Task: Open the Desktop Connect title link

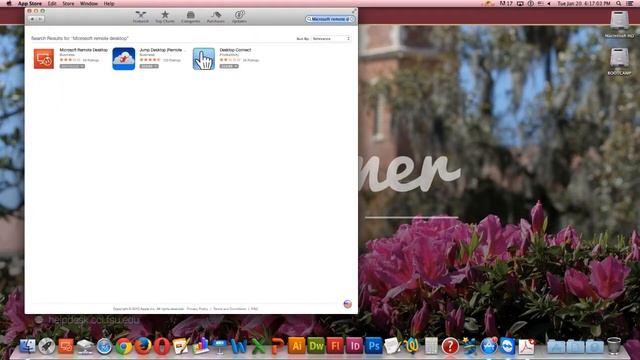Action: pos(236,50)
